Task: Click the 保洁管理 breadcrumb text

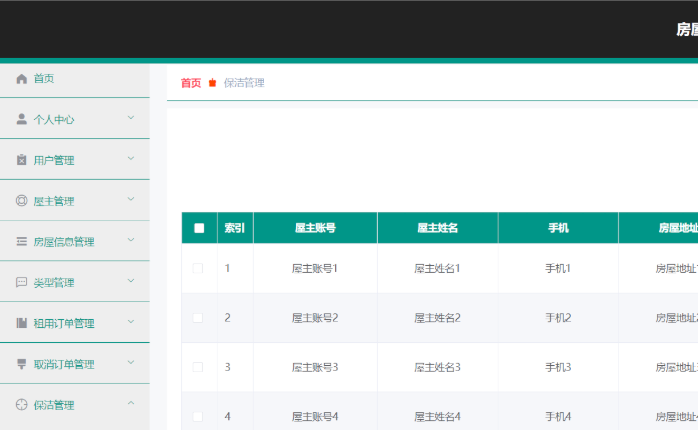Action: (244, 83)
